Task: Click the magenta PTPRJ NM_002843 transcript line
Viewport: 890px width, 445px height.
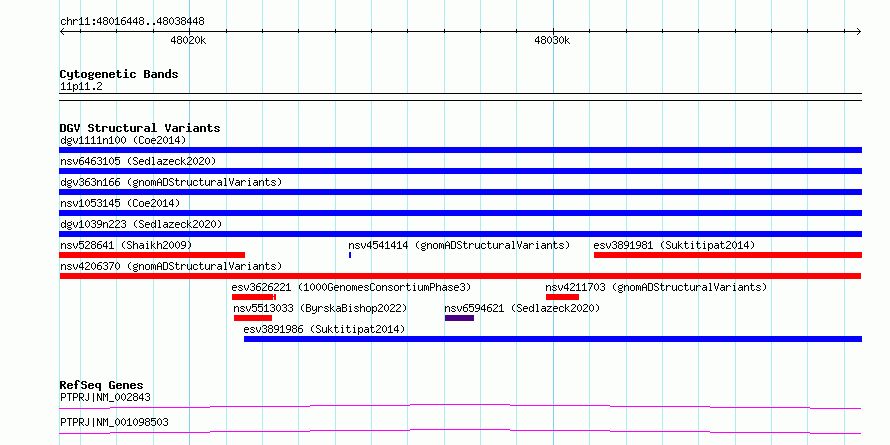Action: click(x=460, y=406)
